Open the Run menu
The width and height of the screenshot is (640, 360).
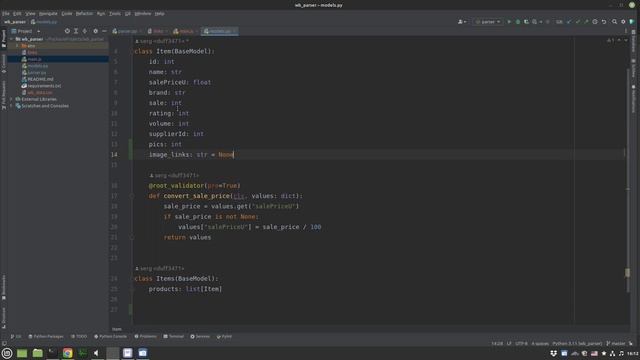coord(101,13)
